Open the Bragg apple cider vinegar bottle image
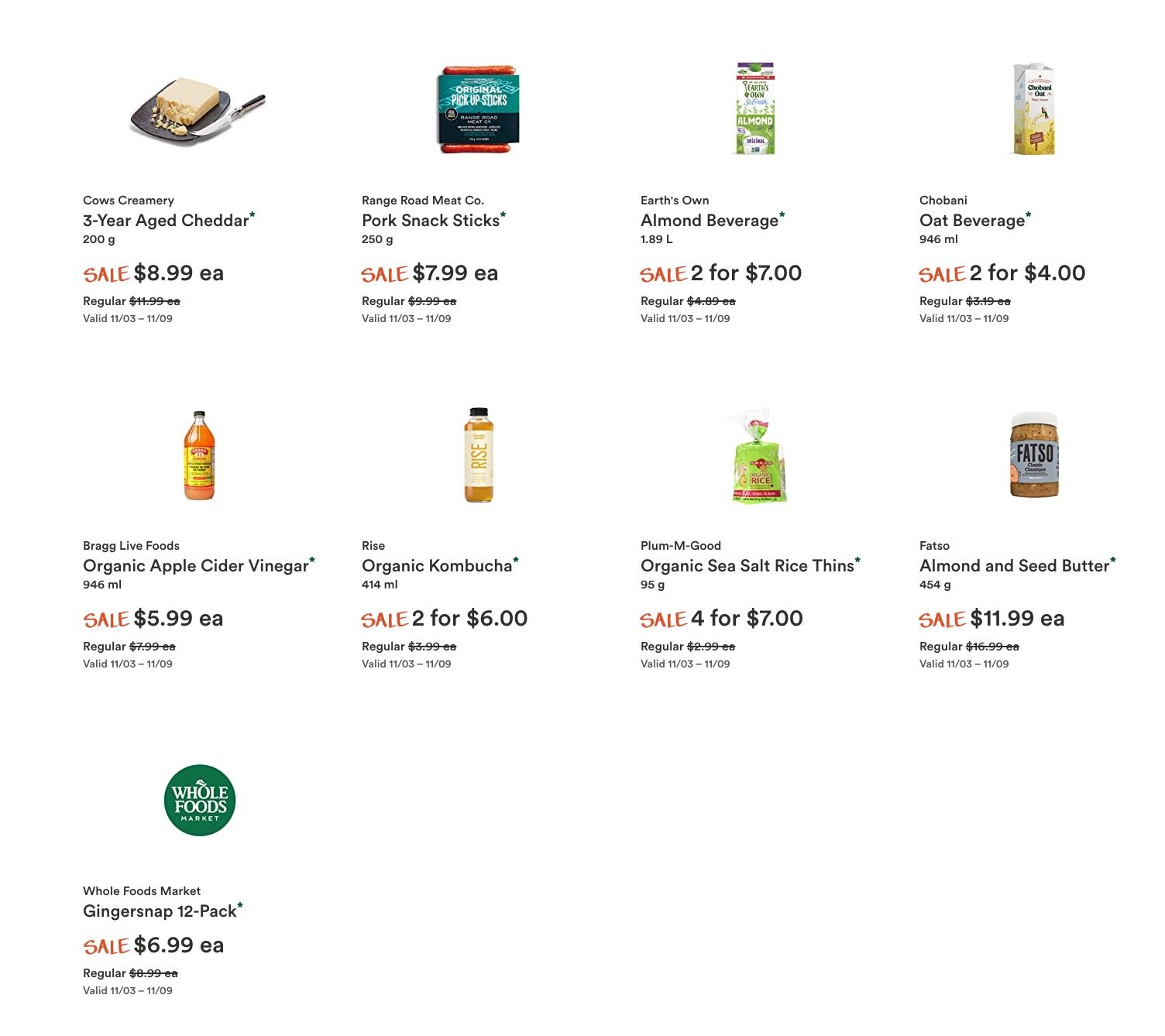This screenshot has width=1165, height=1036. (199, 455)
